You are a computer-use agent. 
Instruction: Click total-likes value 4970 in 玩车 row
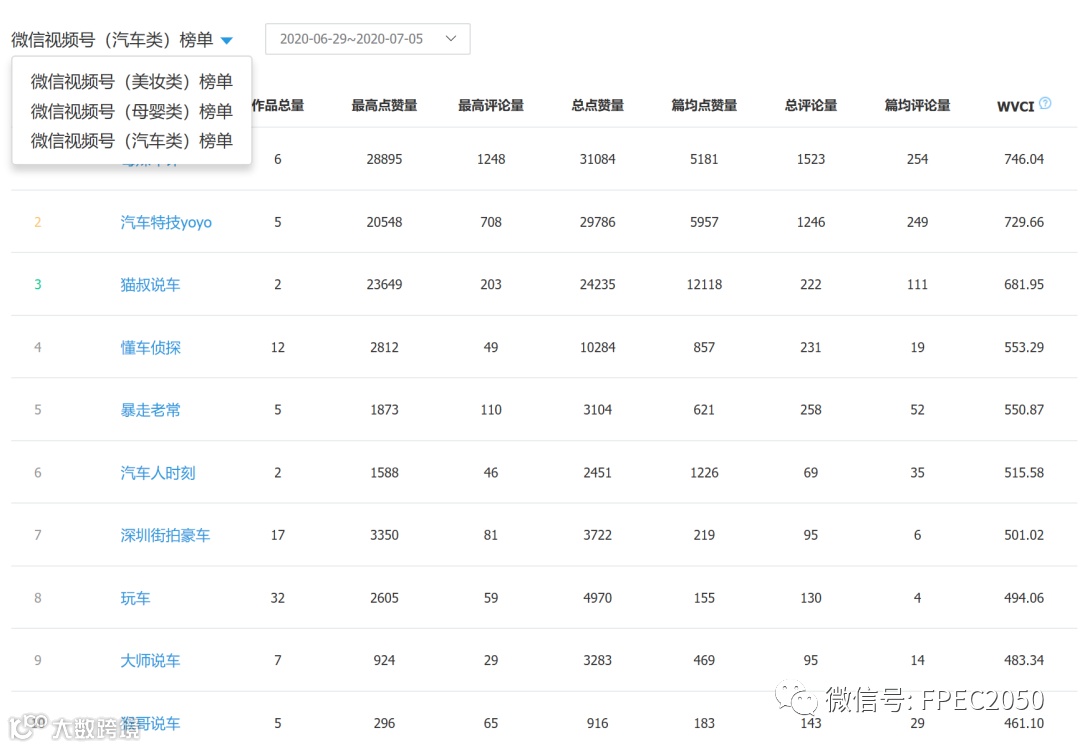click(597, 598)
